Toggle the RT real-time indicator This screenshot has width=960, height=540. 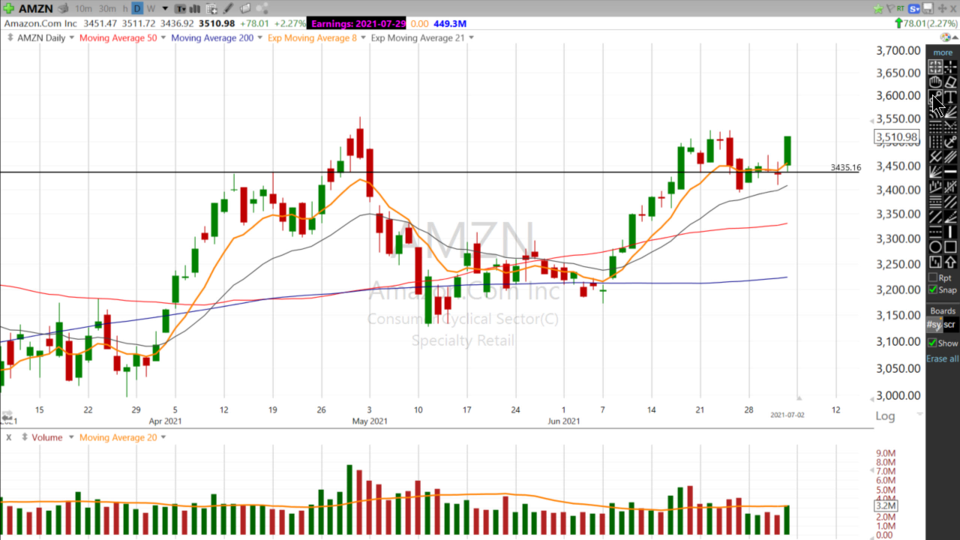901,9
